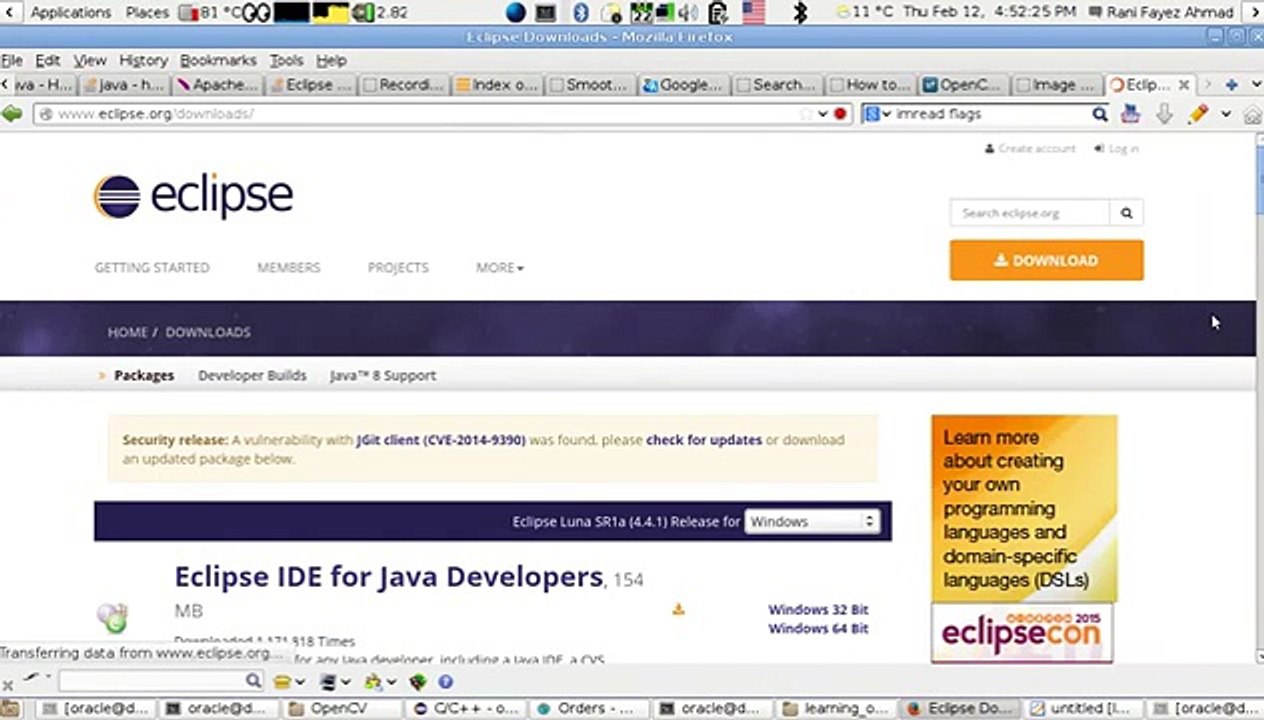Open the File menu
This screenshot has width=1264, height=720.
click(12, 60)
